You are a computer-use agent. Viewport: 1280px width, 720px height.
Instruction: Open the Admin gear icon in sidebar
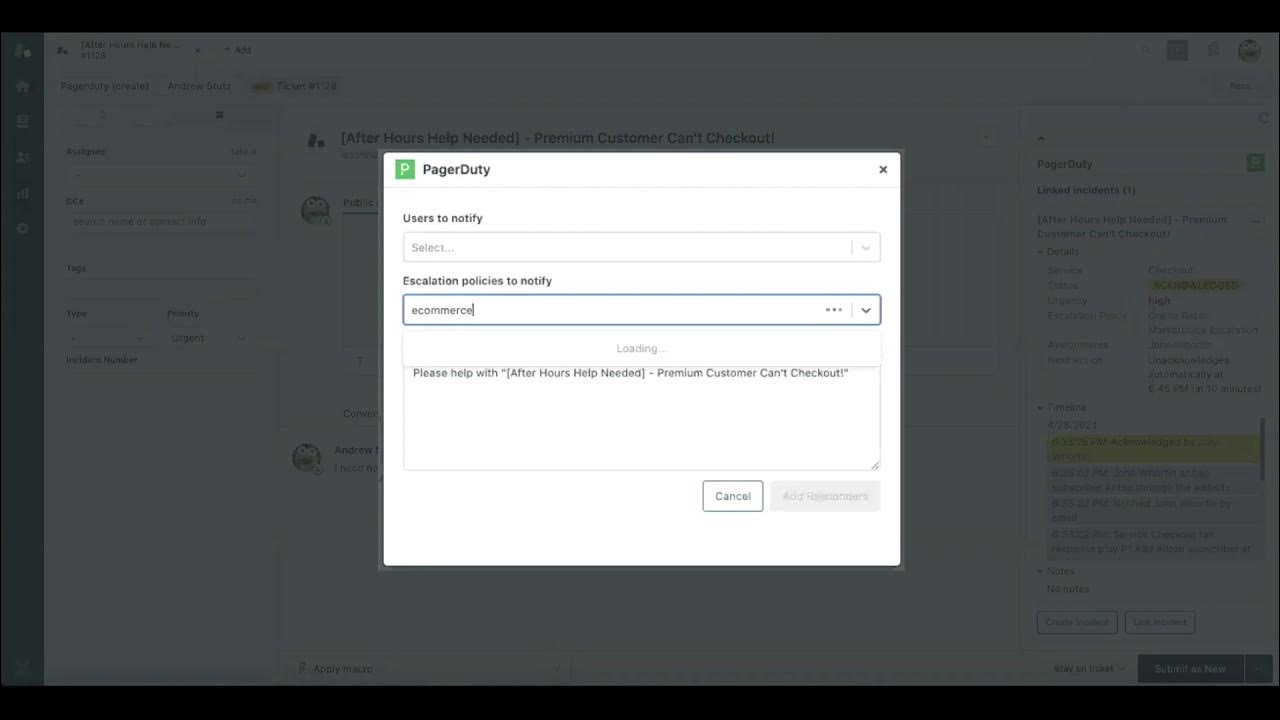[x=22, y=228]
